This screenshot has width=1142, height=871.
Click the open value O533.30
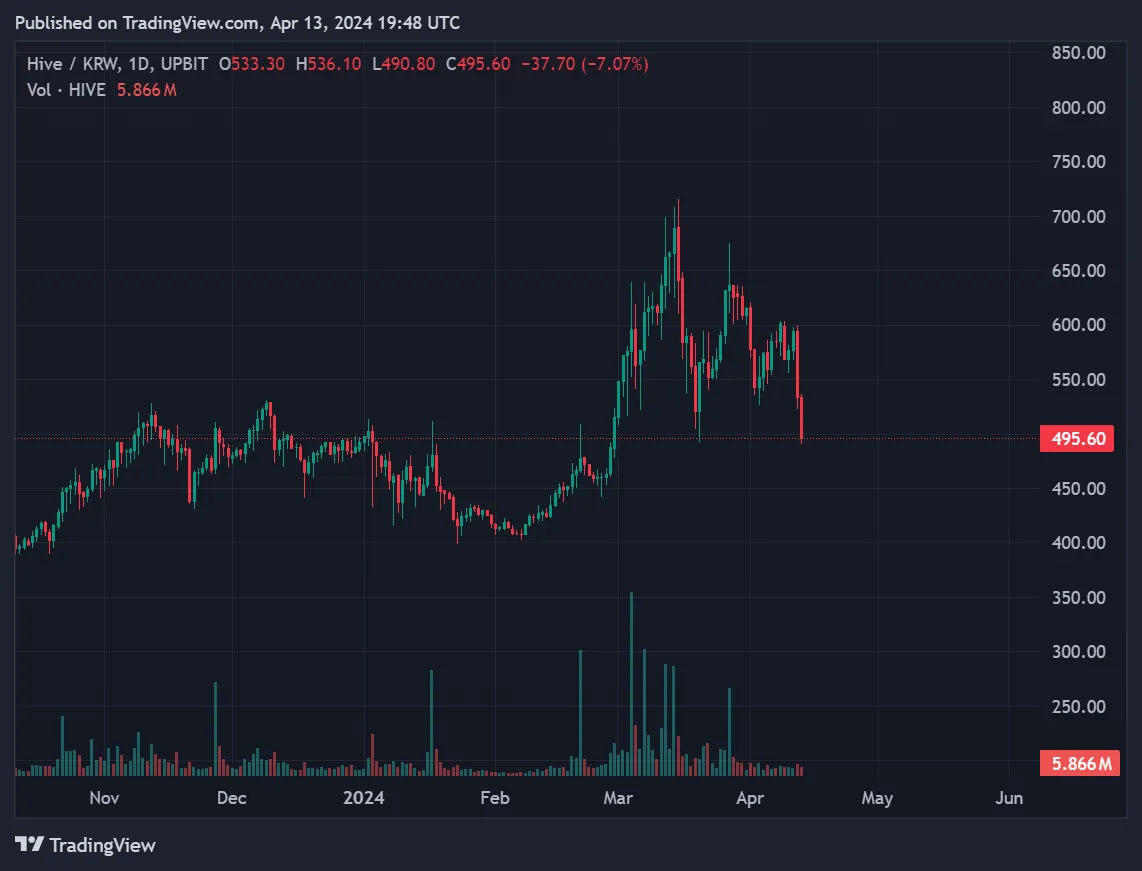(x=252, y=64)
